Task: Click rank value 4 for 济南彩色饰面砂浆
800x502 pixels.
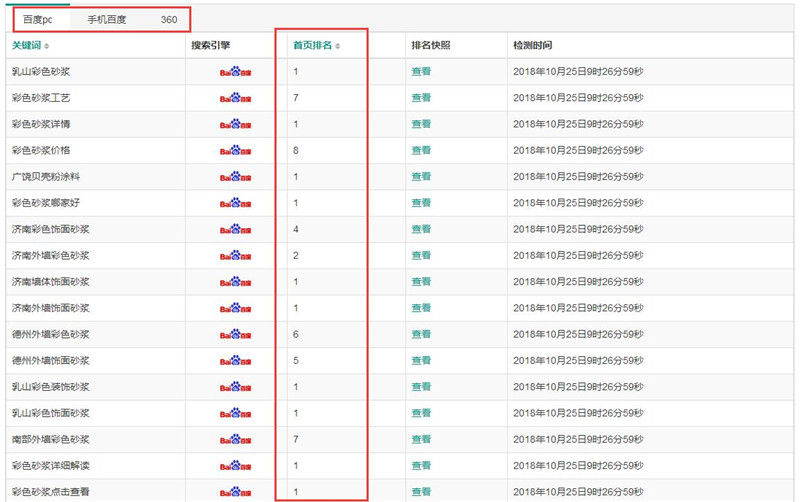Action: pos(296,229)
